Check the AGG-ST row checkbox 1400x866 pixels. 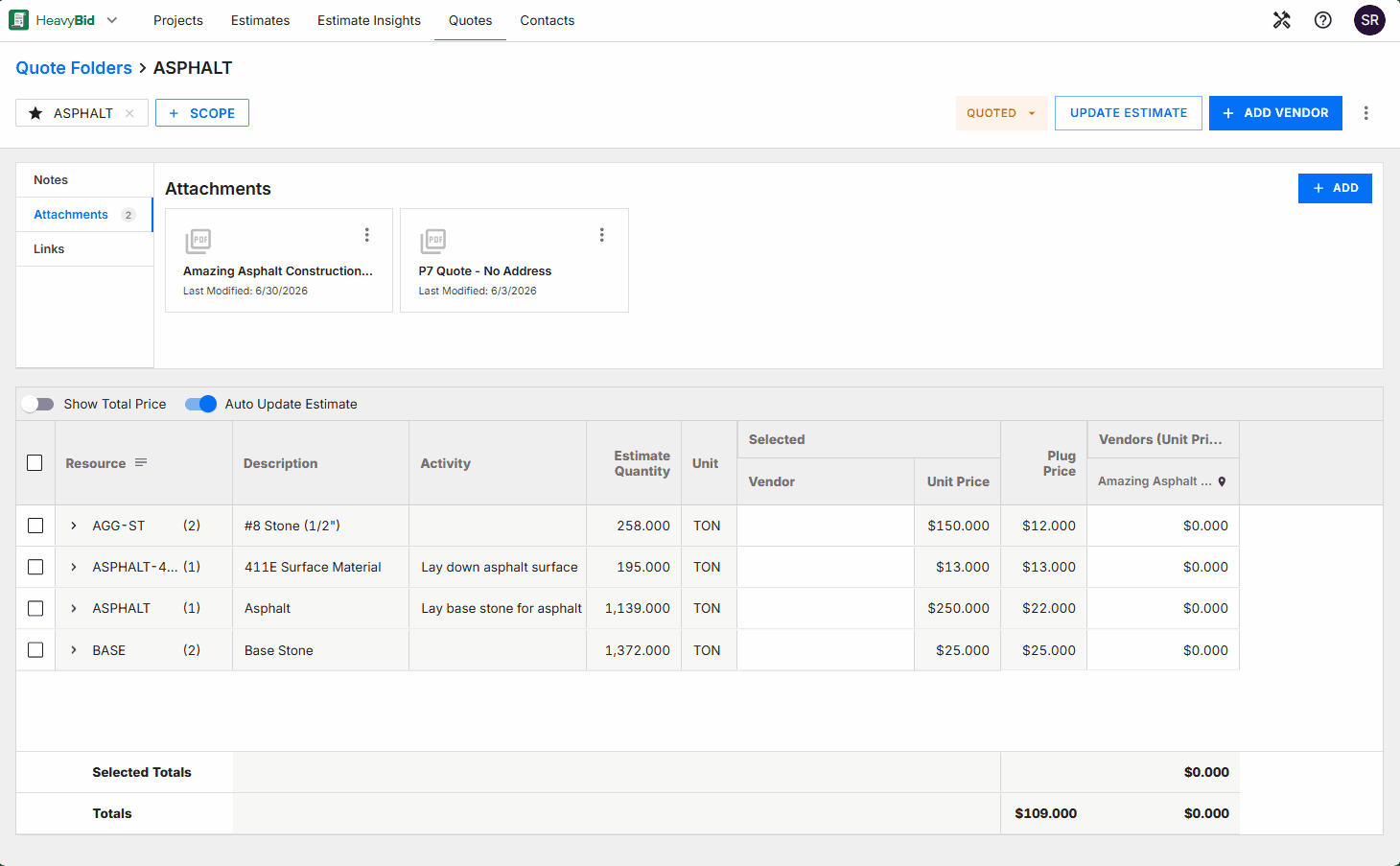pyautogui.click(x=35, y=526)
